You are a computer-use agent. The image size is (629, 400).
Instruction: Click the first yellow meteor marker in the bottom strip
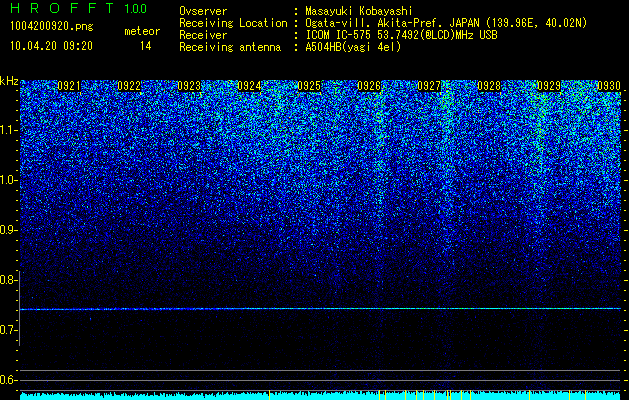(x=269, y=395)
